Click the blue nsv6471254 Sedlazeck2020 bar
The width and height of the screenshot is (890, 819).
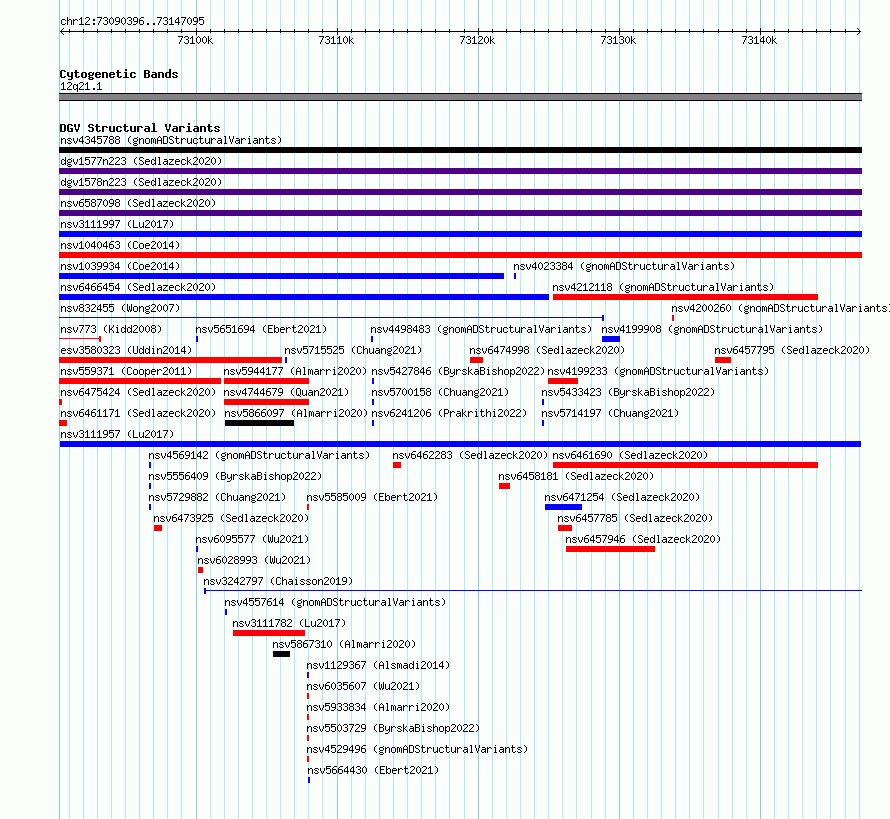pos(563,507)
